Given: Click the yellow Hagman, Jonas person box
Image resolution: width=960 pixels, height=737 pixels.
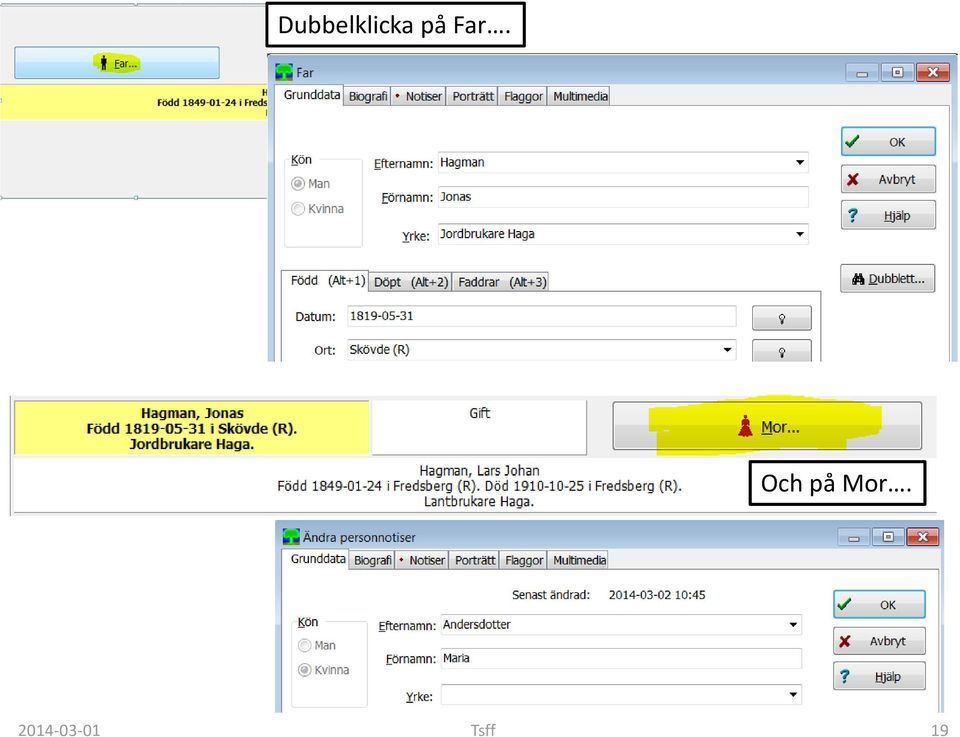Looking at the screenshot, I should click(192, 428).
